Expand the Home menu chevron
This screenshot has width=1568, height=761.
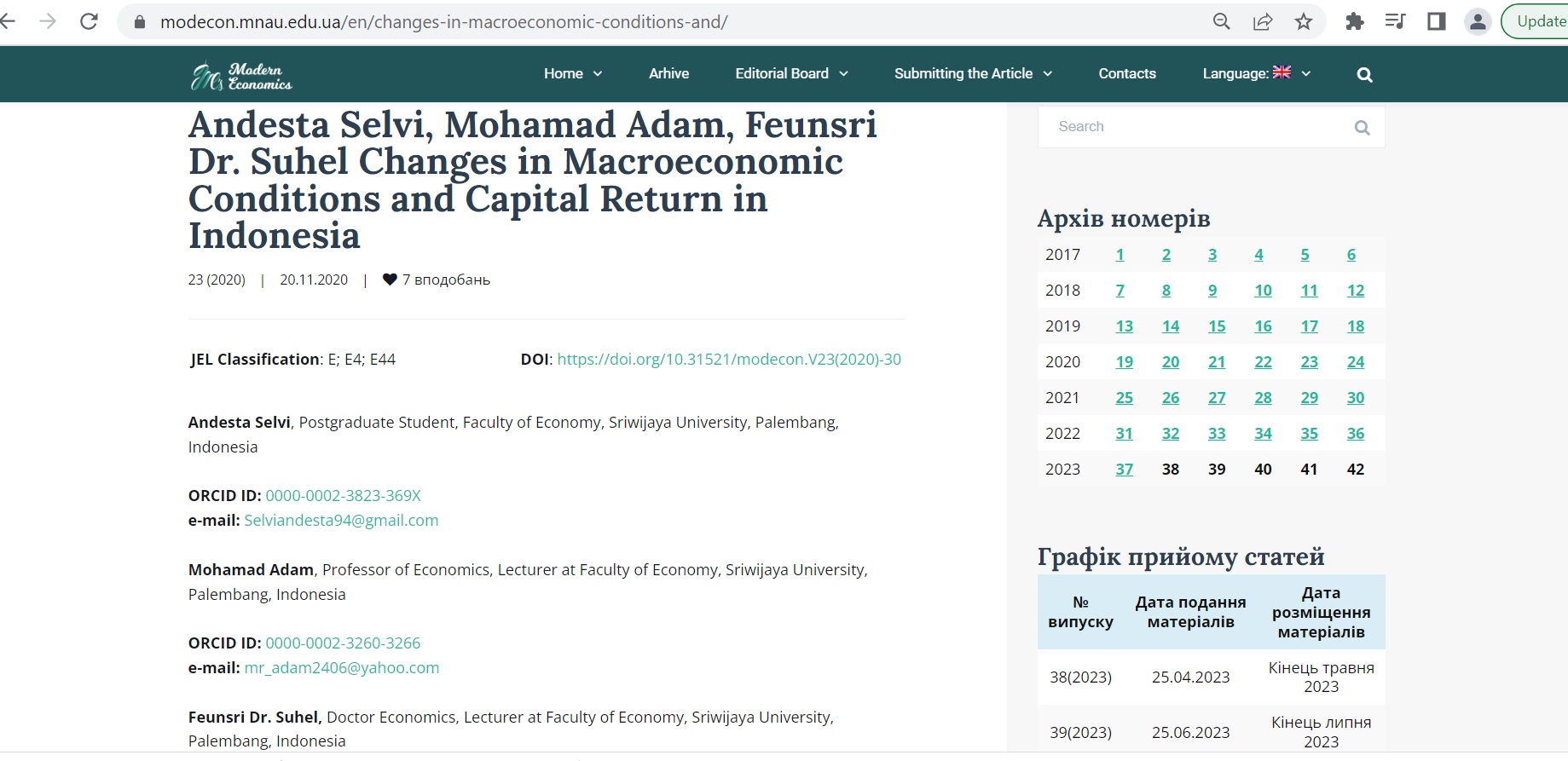(598, 74)
